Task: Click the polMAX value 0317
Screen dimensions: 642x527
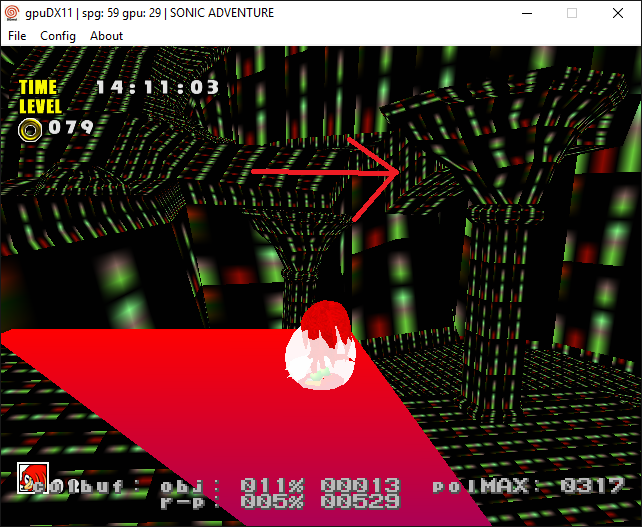Action: point(592,486)
